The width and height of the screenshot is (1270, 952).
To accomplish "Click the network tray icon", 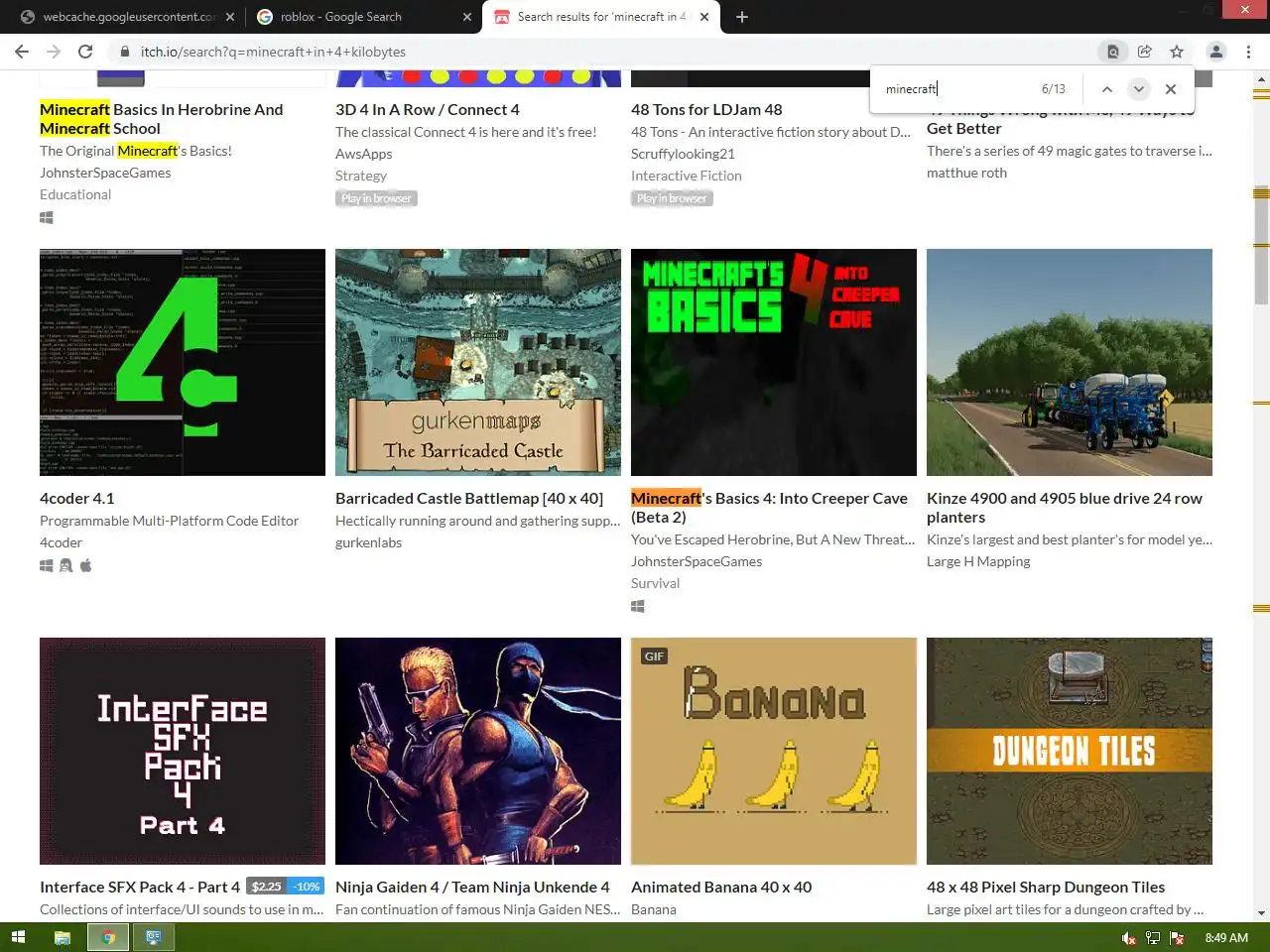I will (x=1153, y=937).
